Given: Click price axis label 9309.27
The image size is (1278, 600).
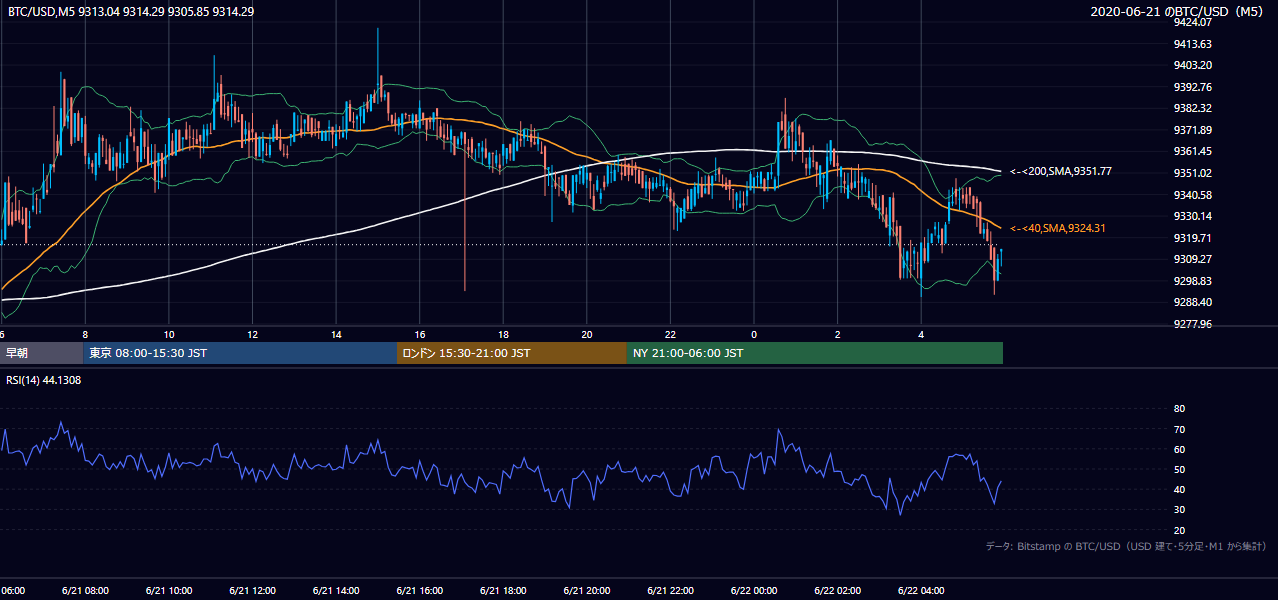Looking at the screenshot, I should 1193,259.
